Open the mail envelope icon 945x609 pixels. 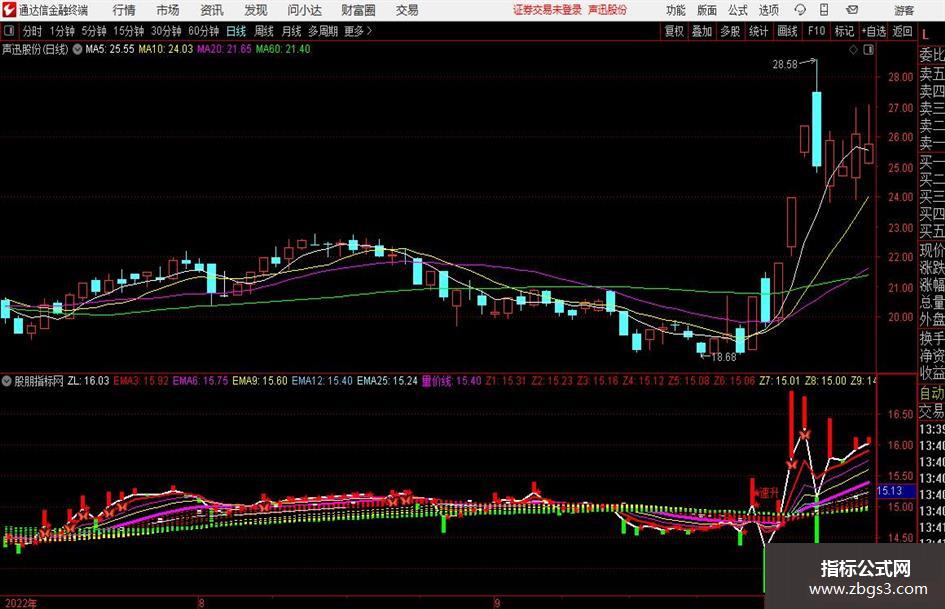click(852, 10)
